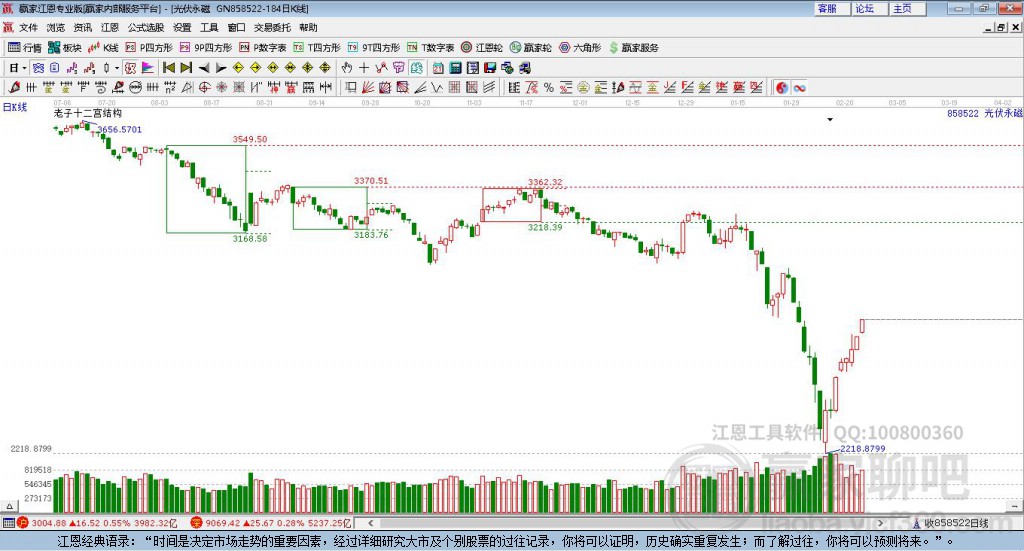Click the percent % tool icon
The image size is (1024, 551).
coord(549,87)
